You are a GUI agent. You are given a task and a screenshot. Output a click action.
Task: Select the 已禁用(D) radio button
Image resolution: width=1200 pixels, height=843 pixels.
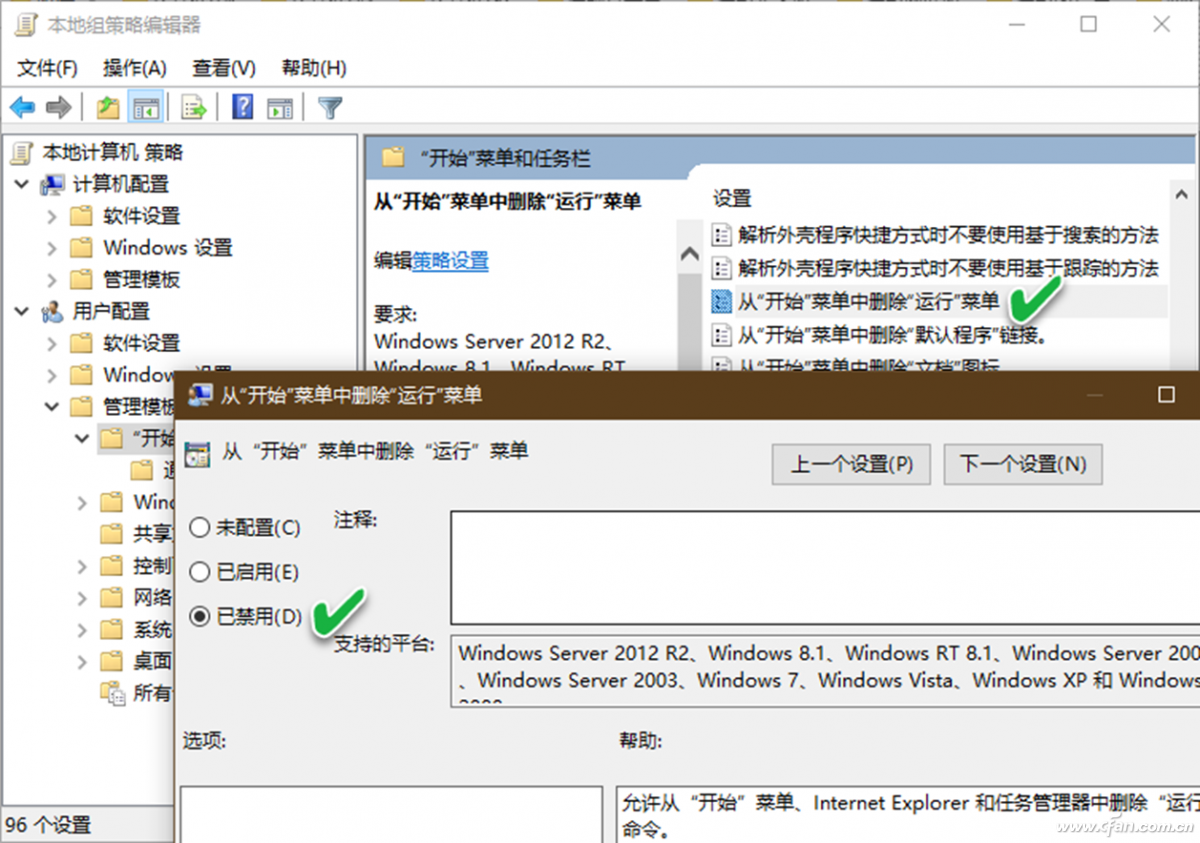tap(198, 616)
